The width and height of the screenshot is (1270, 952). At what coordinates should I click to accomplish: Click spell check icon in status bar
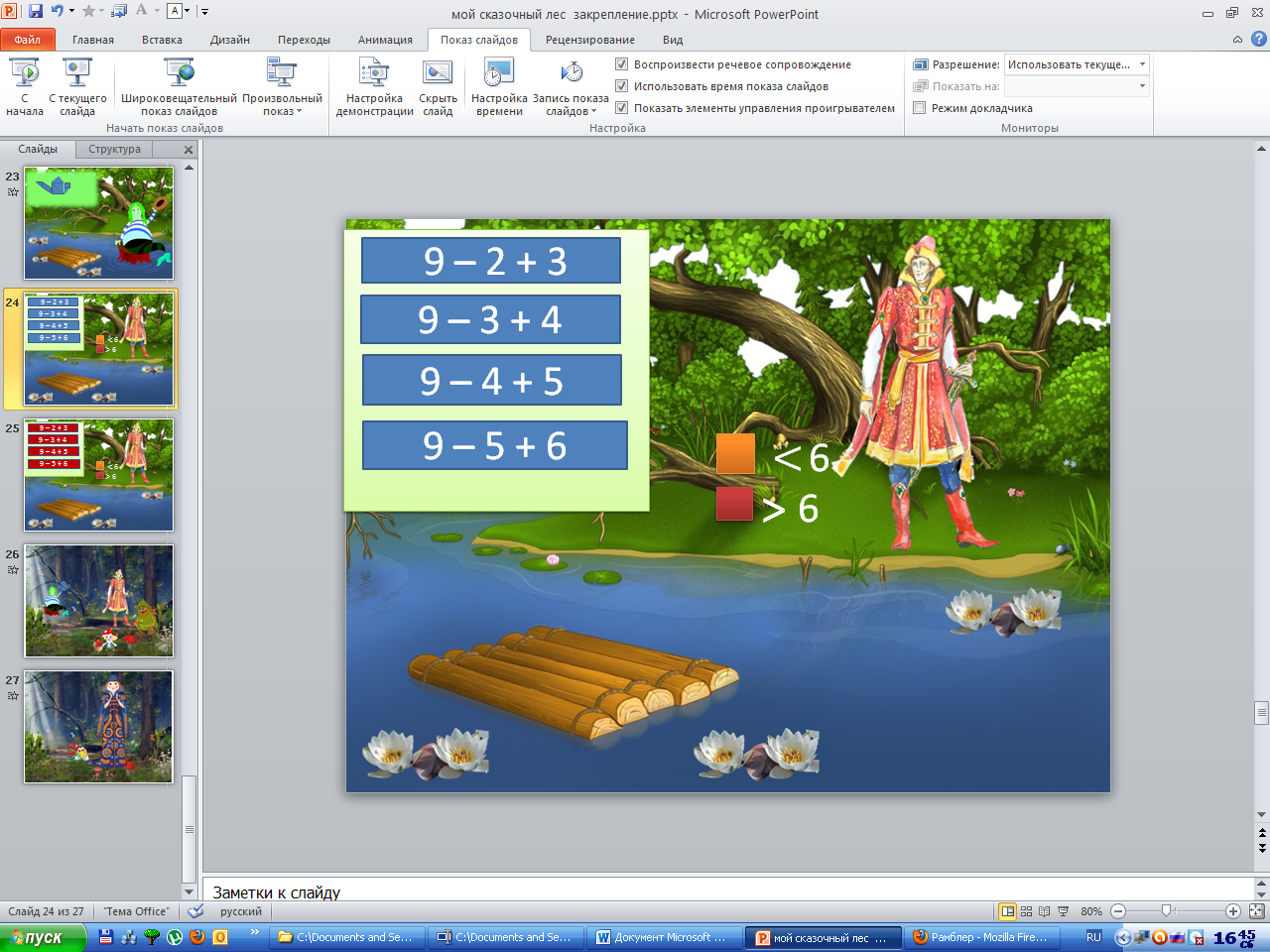[195, 911]
